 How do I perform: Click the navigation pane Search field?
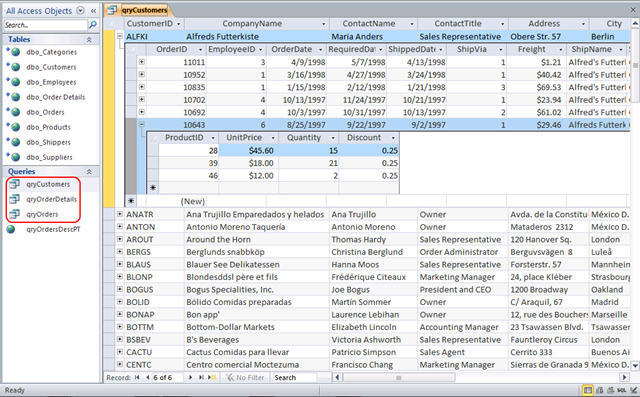45,25
